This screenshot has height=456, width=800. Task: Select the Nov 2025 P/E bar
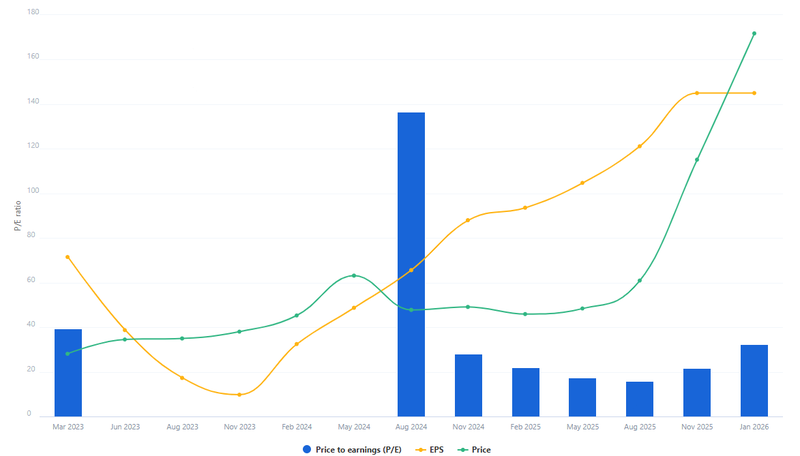(x=697, y=392)
